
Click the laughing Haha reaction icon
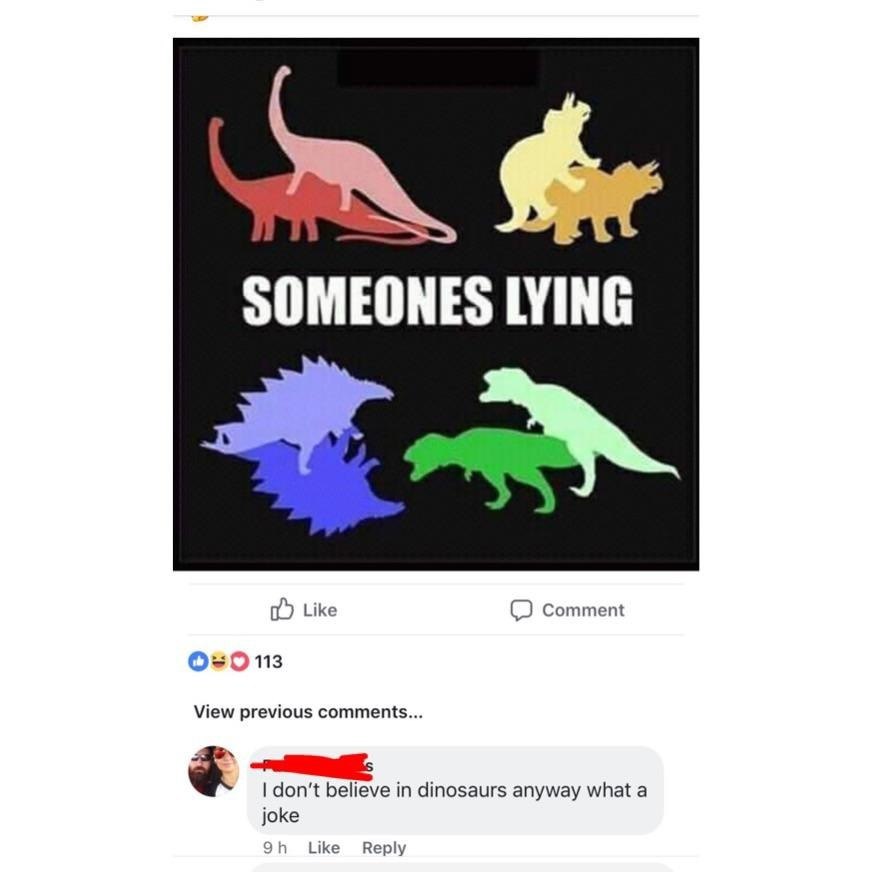pos(219,661)
